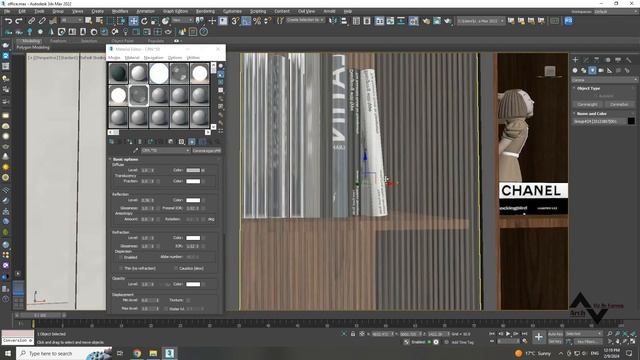The height and width of the screenshot is (360, 640).
Task: Click the left creation button under Object Type
Action: [x=588, y=104]
